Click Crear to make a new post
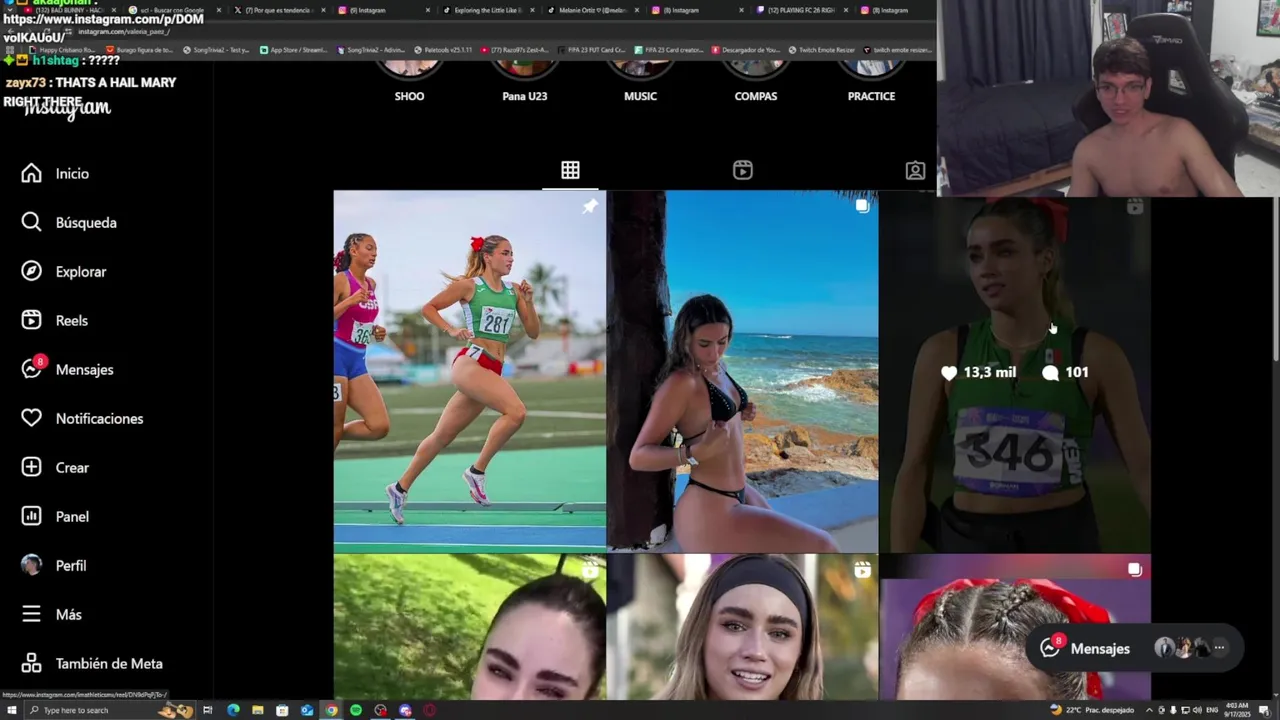 tap(55, 468)
